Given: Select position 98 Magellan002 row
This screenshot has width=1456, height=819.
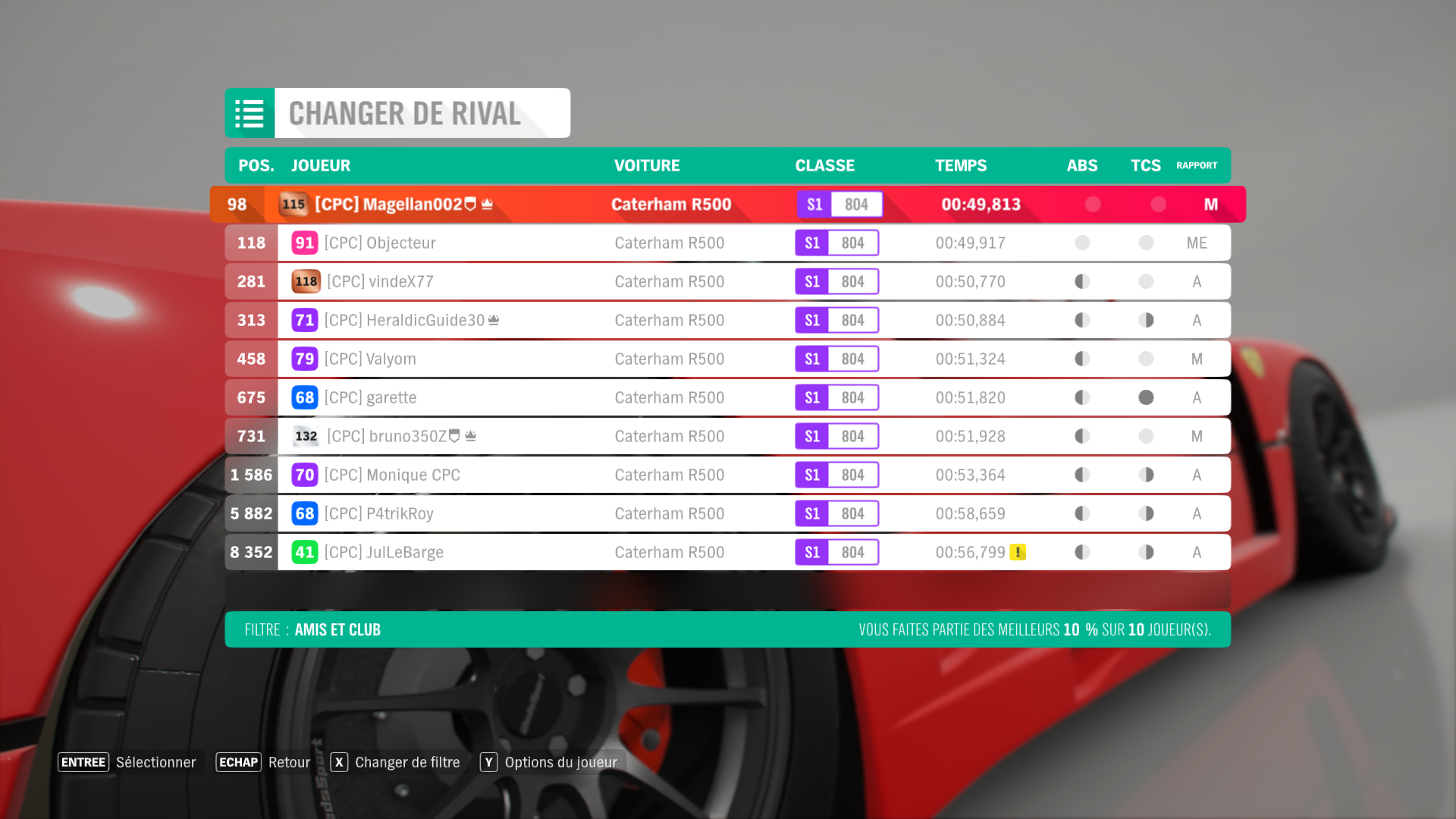Looking at the screenshot, I should pos(728,204).
